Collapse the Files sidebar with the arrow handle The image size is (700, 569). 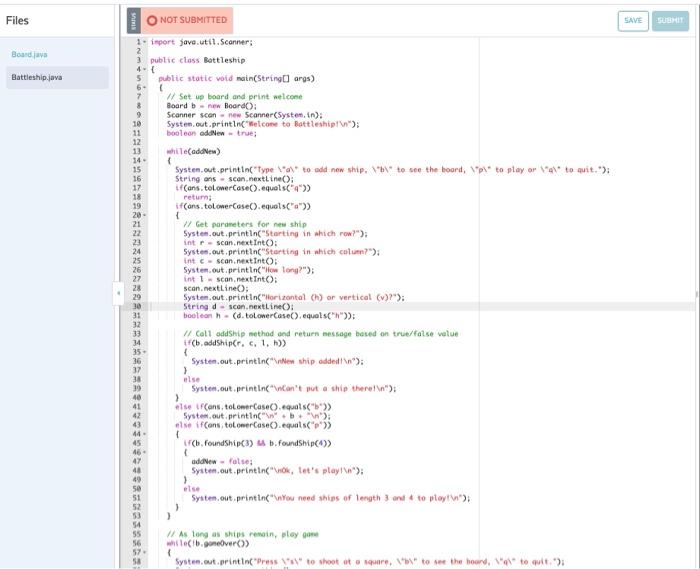point(118,293)
